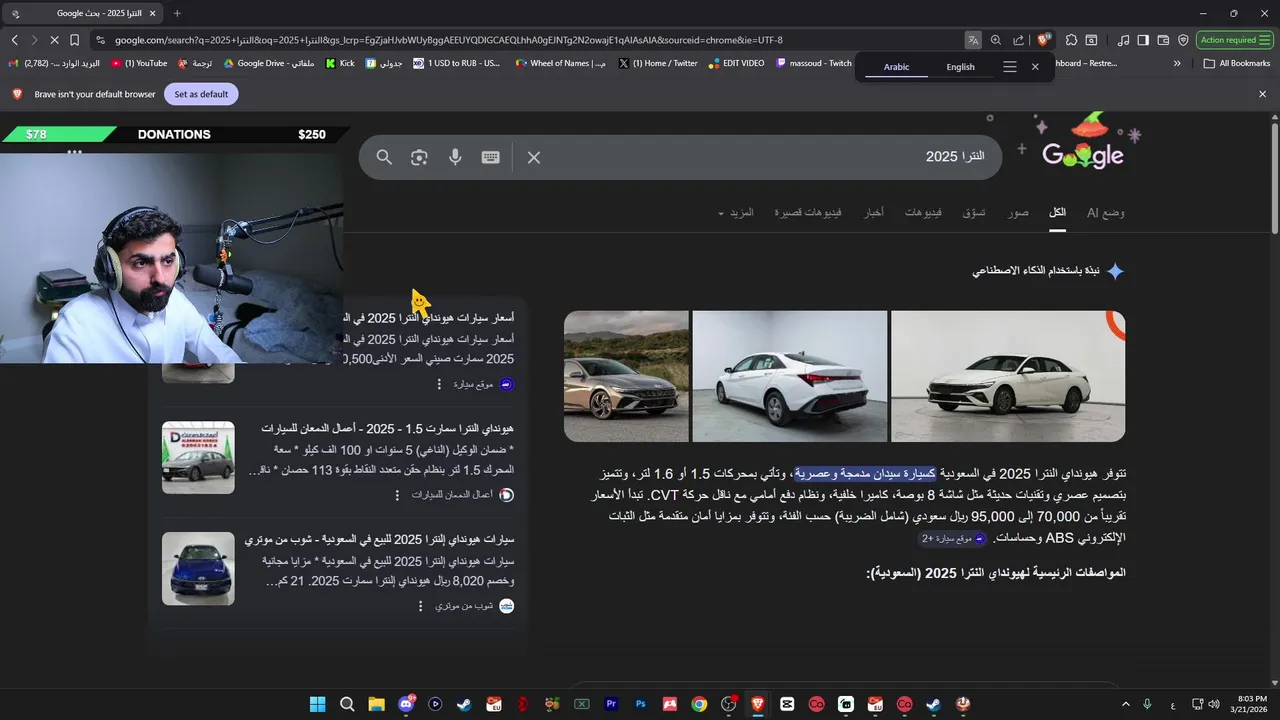Open Brave playlist music note icon
Image resolution: width=1280 pixels, height=720 pixels.
tap(1124, 40)
